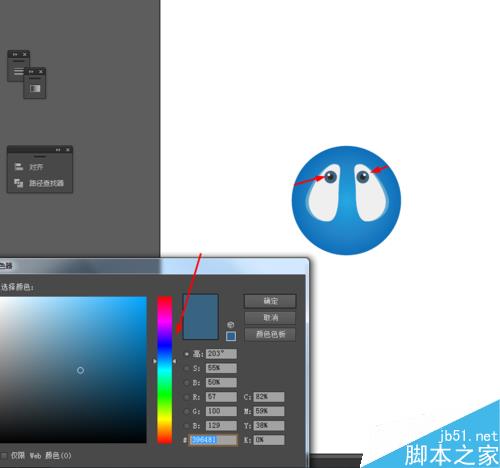Open Color Swatches with 颜色色板 button
Image resolution: width=500 pixels, height=468 pixels.
270,334
